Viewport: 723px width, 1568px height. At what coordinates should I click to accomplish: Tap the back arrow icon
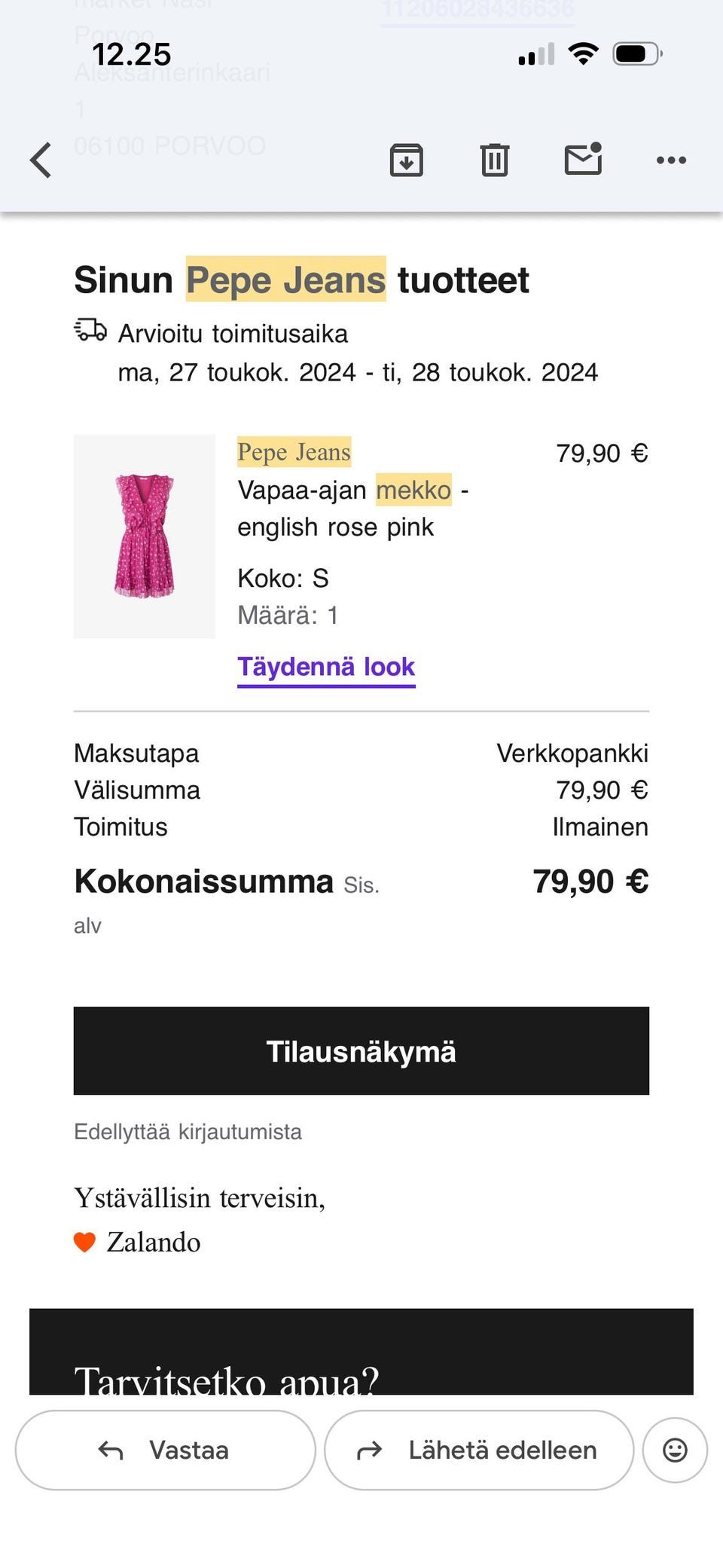(x=41, y=160)
